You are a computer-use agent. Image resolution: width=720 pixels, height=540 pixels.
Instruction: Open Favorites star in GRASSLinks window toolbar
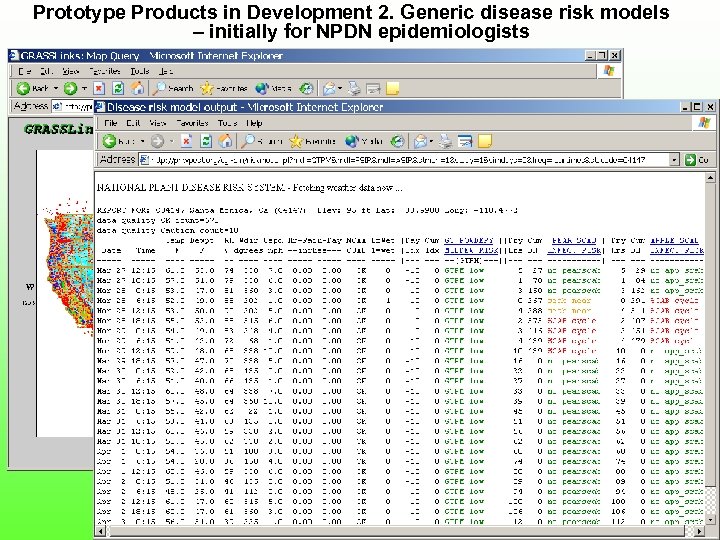point(224,88)
